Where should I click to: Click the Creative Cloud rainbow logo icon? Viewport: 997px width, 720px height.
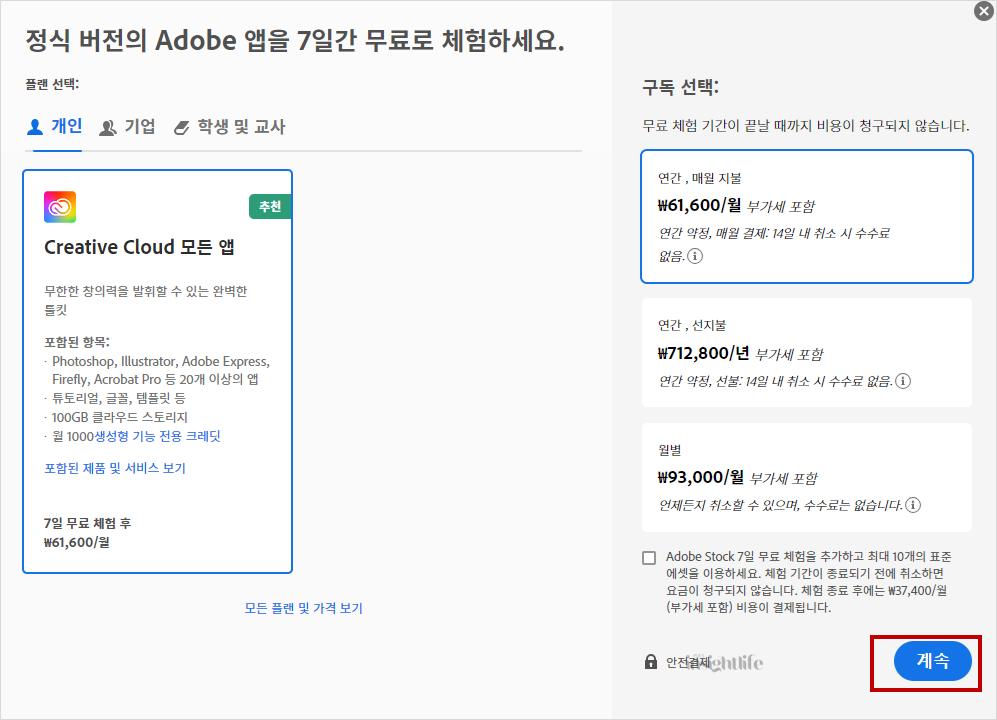pyautogui.click(x=60, y=207)
